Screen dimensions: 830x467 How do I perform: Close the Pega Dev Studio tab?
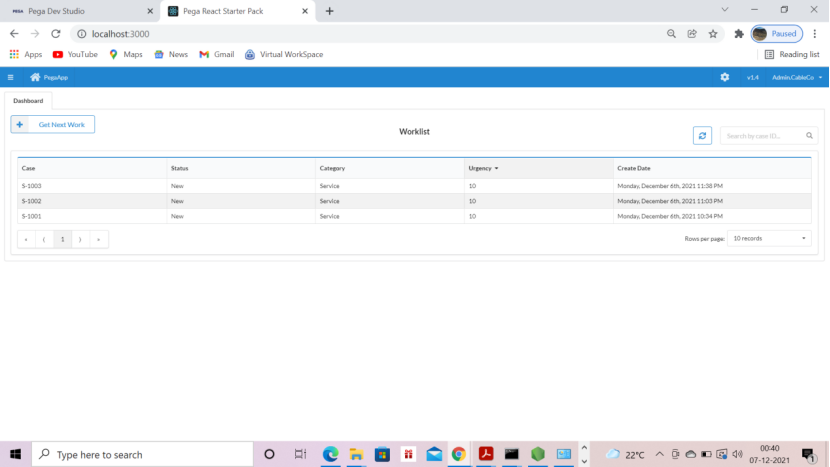coord(150,11)
